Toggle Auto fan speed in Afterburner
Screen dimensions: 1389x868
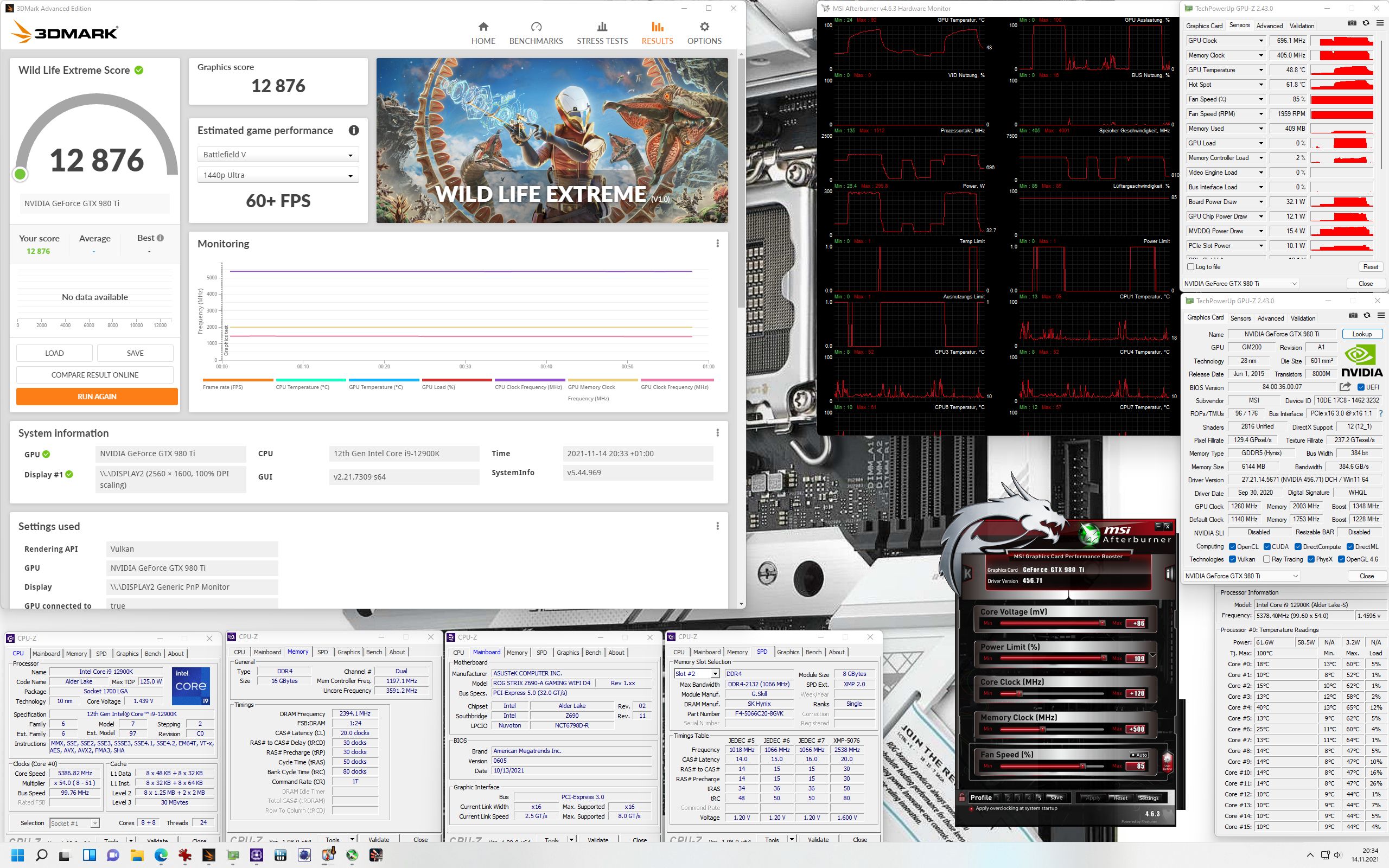coord(1139,755)
